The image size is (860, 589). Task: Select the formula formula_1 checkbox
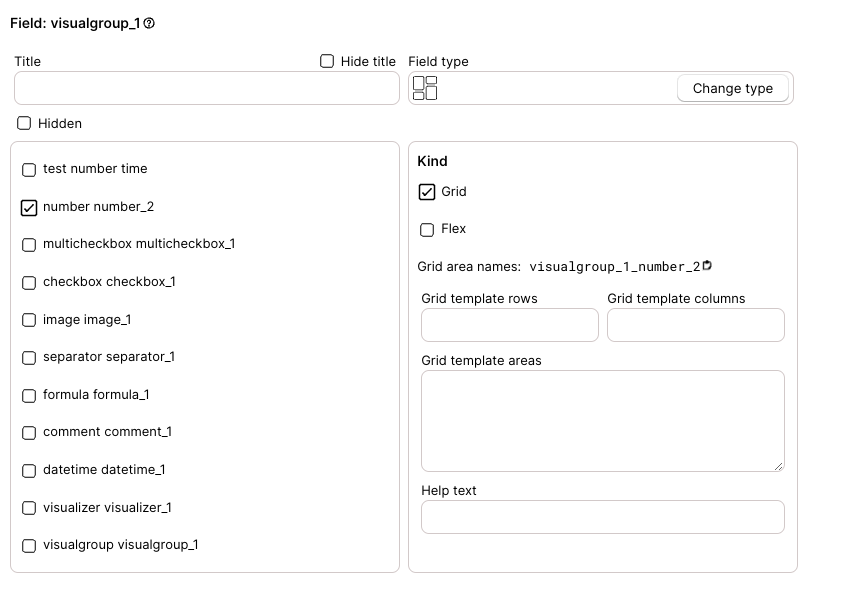point(29,395)
